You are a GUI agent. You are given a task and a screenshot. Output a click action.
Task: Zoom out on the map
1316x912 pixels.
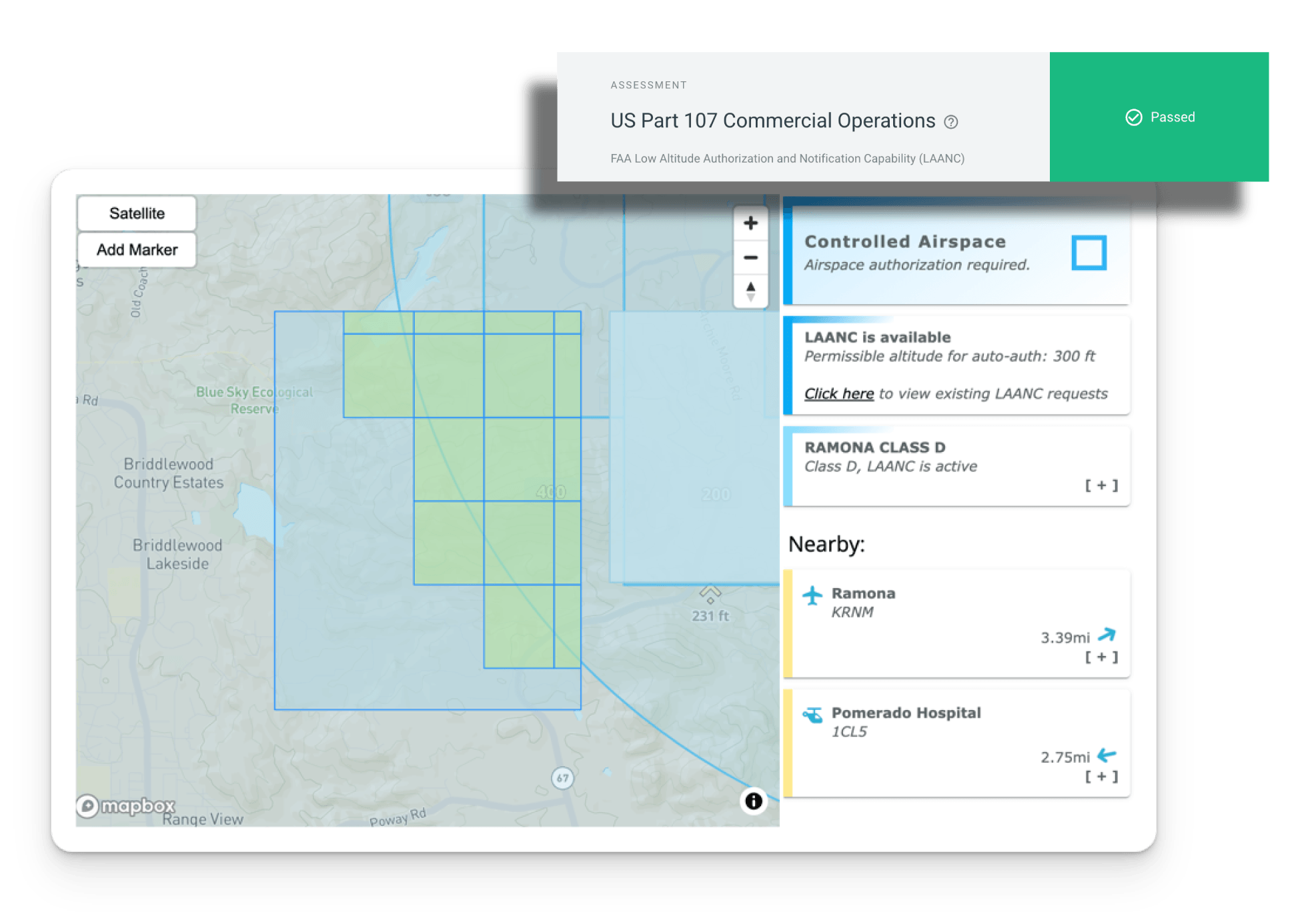tap(750, 257)
